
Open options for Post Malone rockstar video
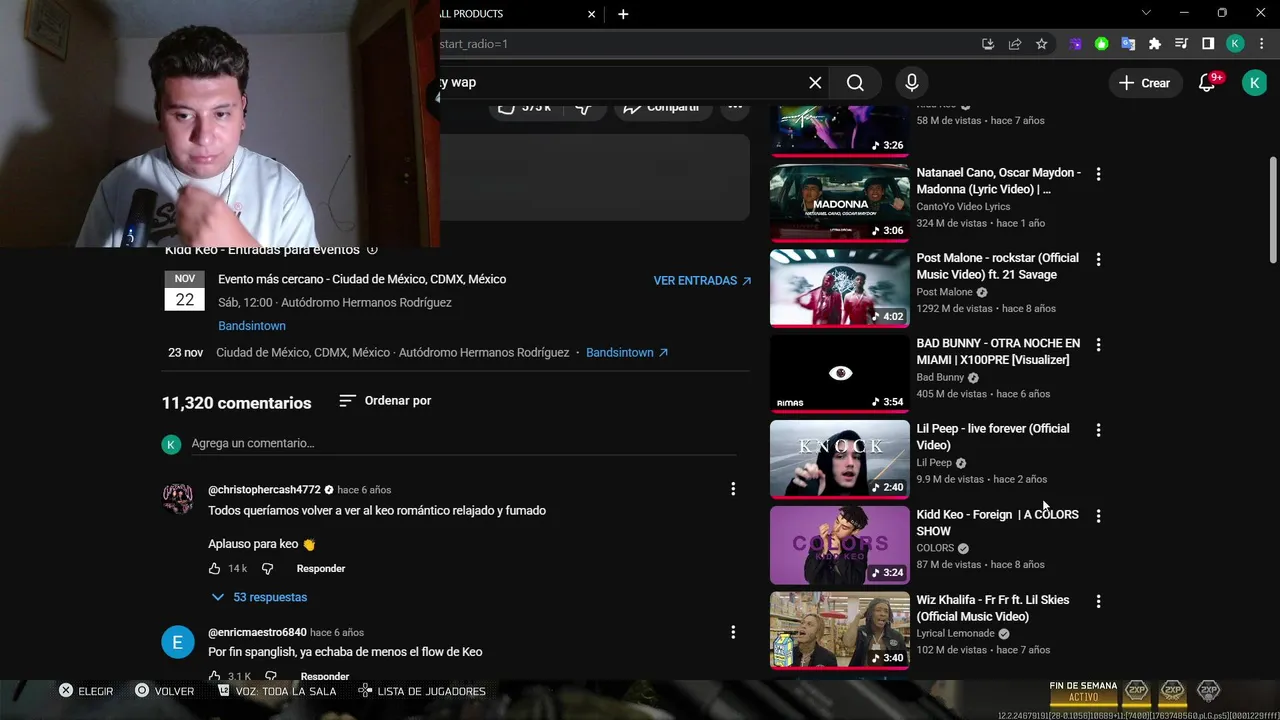[x=1098, y=259]
